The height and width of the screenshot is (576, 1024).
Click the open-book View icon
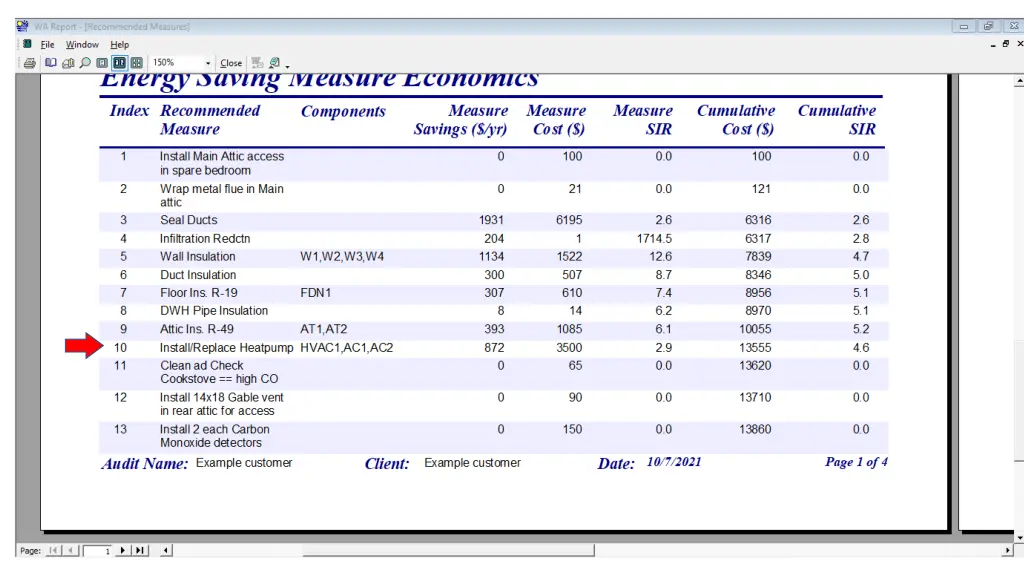pos(50,63)
